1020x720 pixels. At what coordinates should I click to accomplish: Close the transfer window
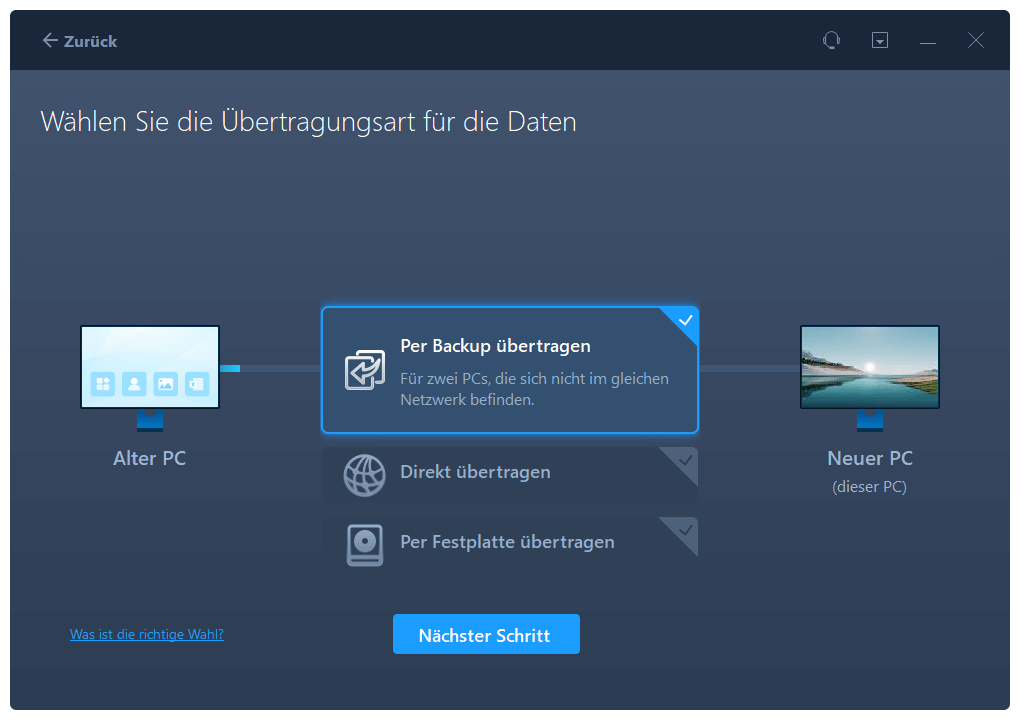pos(975,40)
